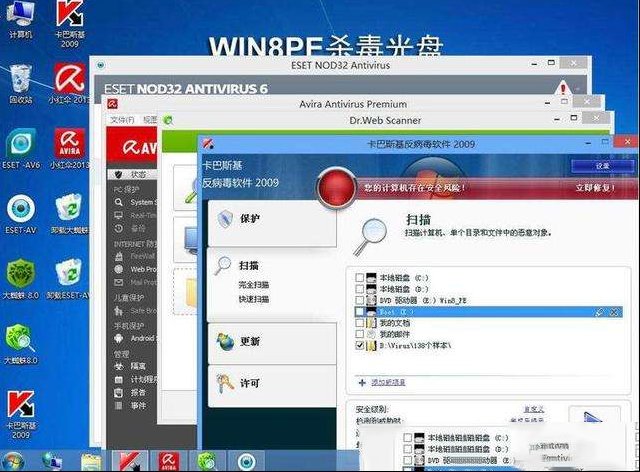Screen dimensions: 640x472
Task: Launch the 大蜘蛛 8.0 spider shield icon
Action: pos(21,280)
